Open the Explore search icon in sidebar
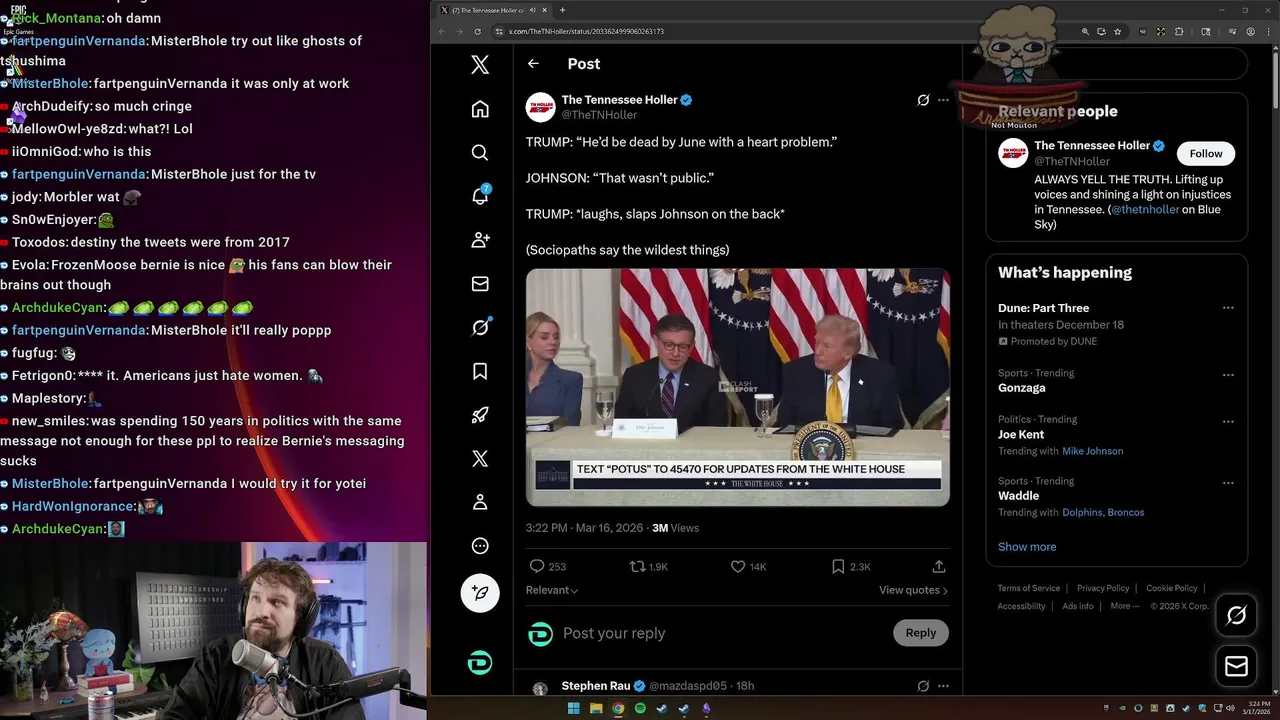Screen dimensions: 1280x720 click(x=480, y=152)
